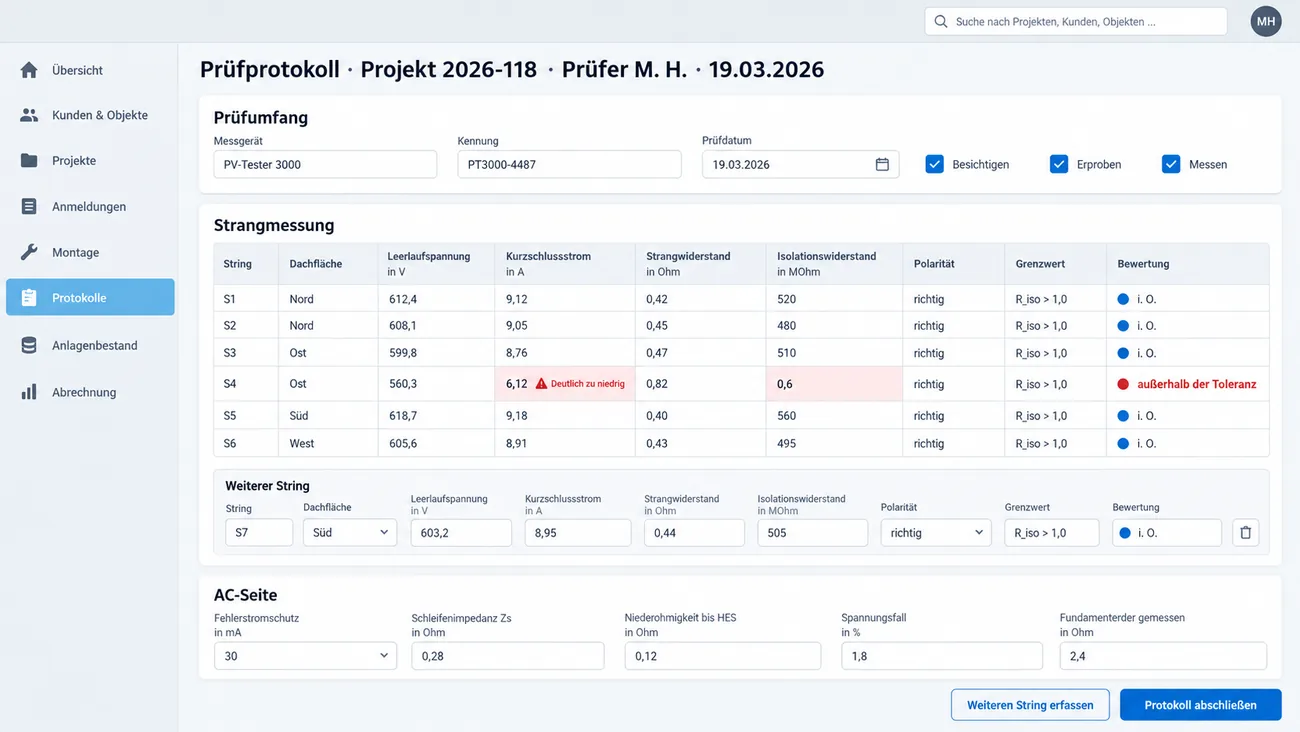Screen dimensions: 1300x732
Task: Click the Spannungsfall input field
Action: 942,656
